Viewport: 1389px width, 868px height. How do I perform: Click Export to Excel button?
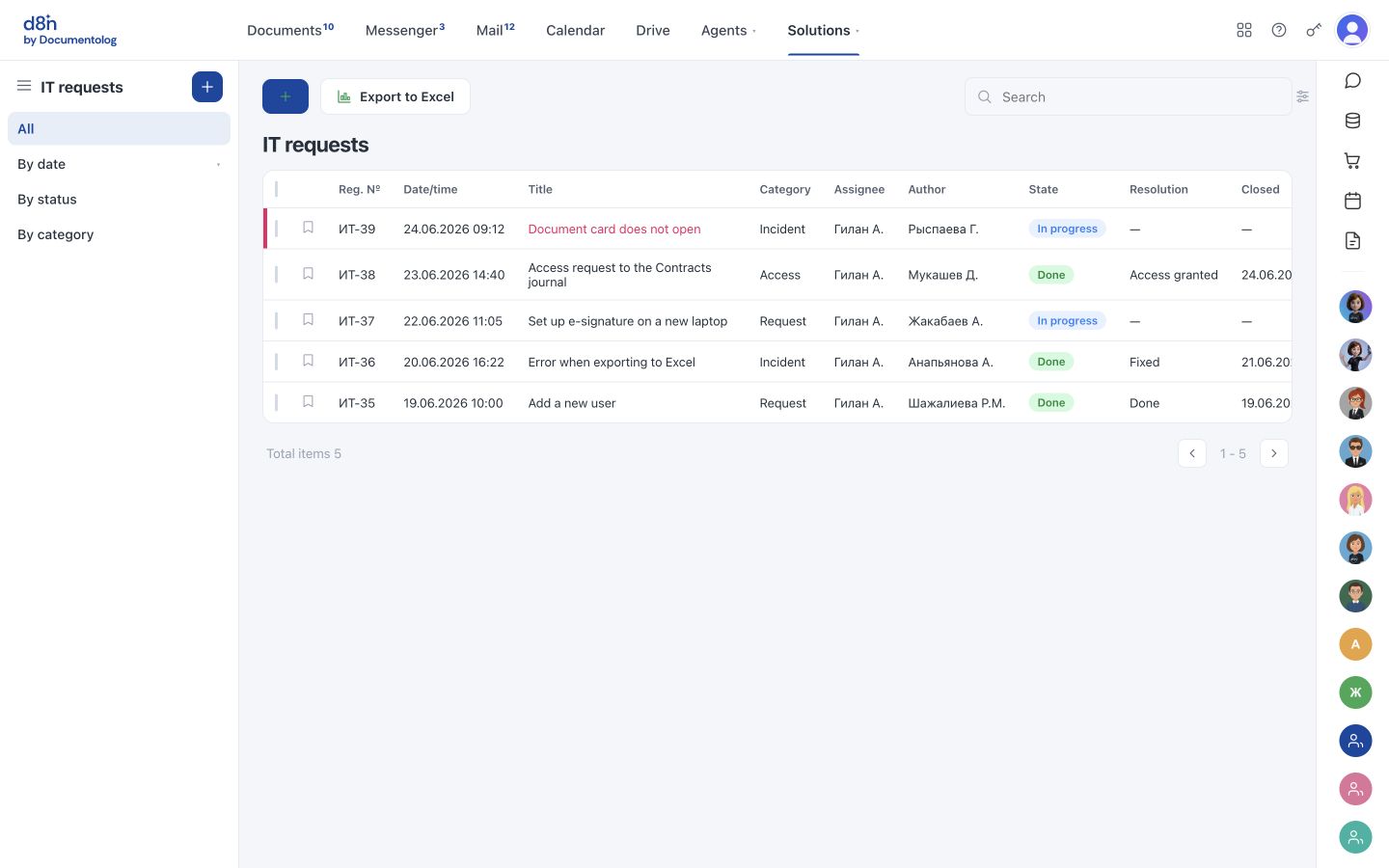pyautogui.click(x=395, y=96)
